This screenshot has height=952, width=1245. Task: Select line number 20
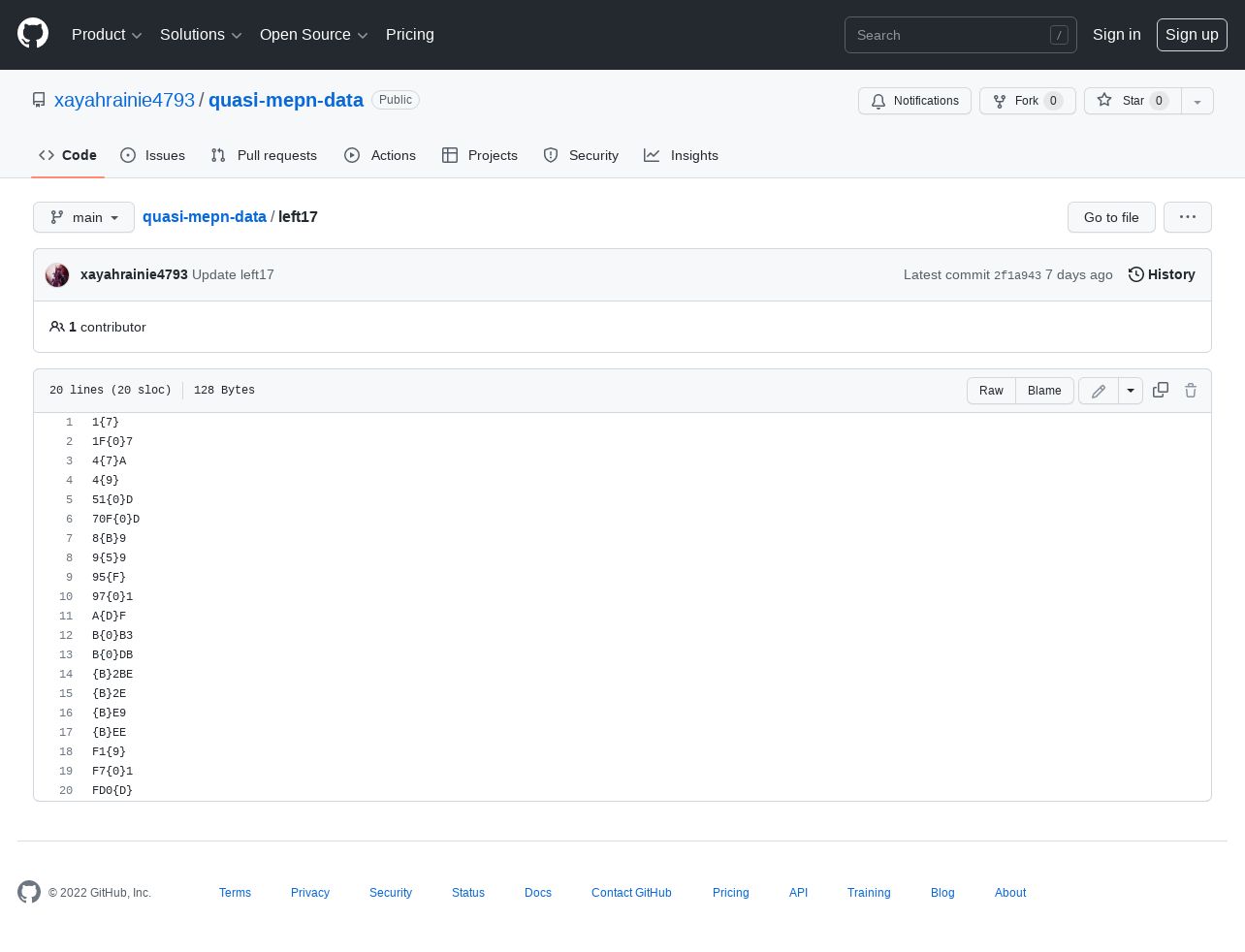point(66,791)
